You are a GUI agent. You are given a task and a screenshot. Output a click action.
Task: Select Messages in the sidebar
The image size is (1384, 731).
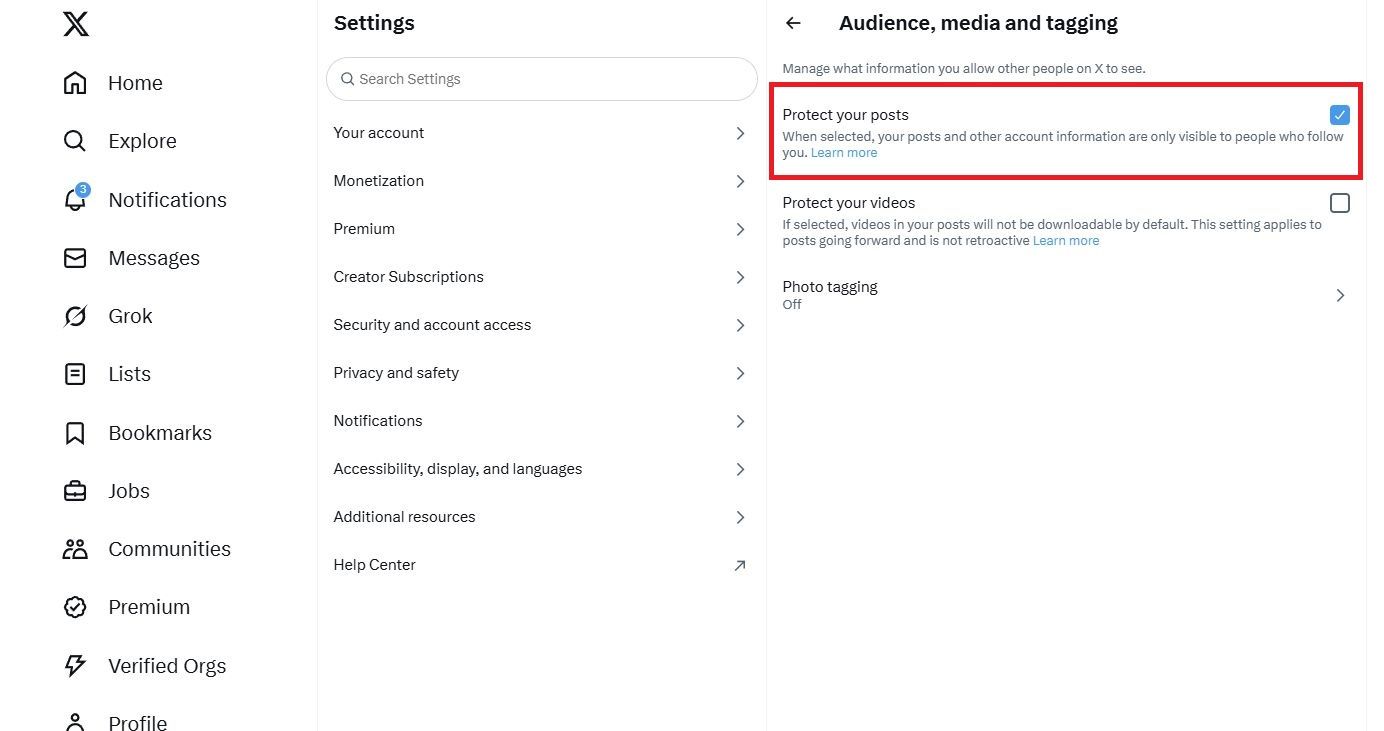pos(154,258)
